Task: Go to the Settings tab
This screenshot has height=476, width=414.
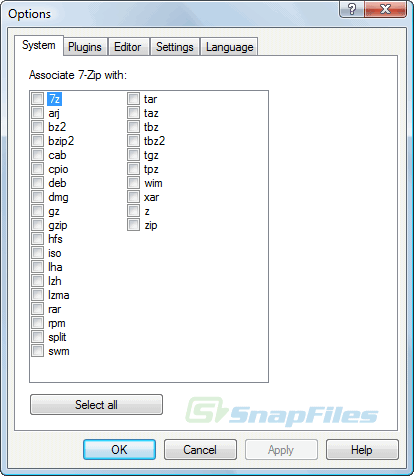Action: 175,47
